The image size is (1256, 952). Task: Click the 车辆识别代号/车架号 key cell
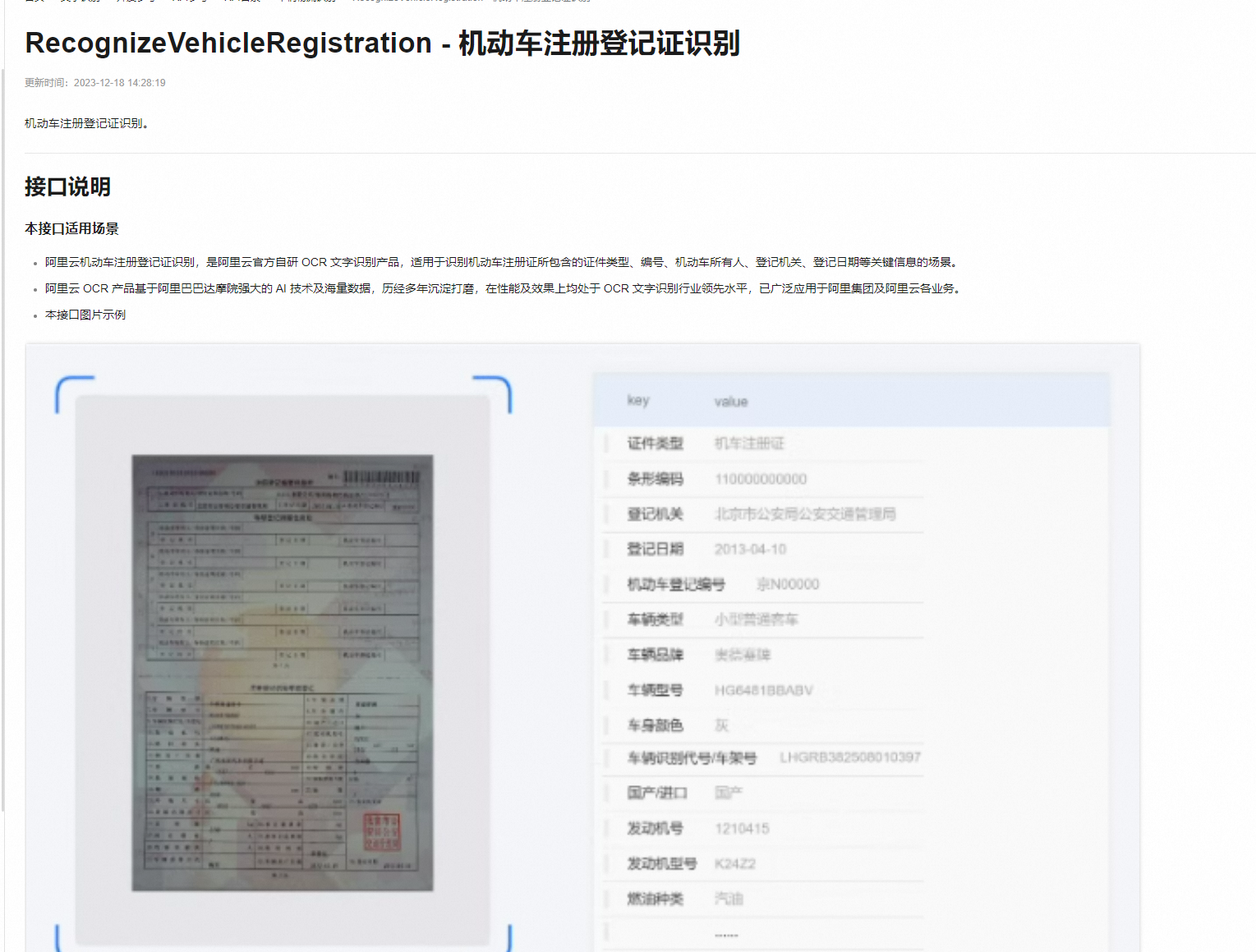(692, 757)
